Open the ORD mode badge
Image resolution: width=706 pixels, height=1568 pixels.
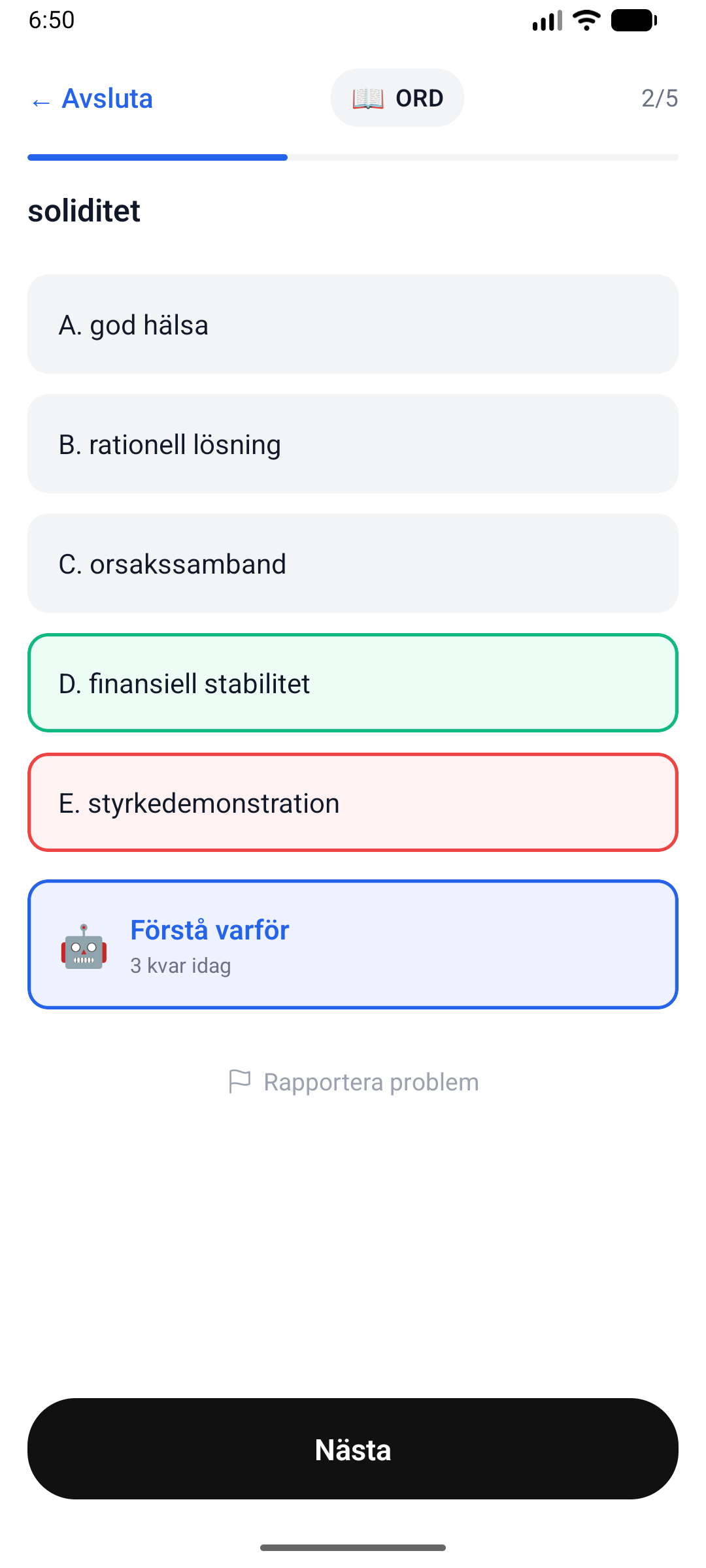pyautogui.click(x=397, y=98)
